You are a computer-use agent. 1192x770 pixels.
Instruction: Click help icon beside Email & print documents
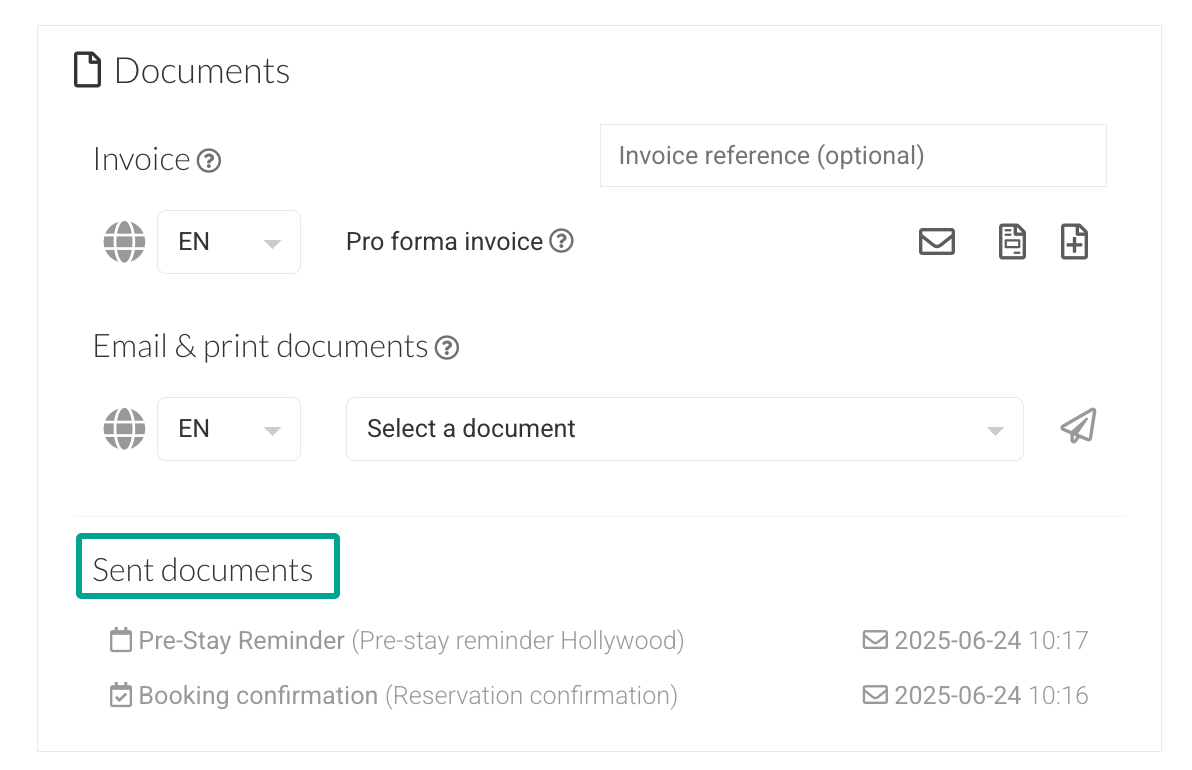tap(447, 348)
